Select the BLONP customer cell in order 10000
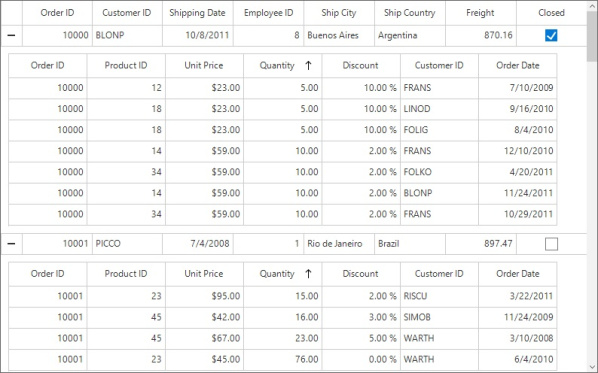 click(x=127, y=35)
